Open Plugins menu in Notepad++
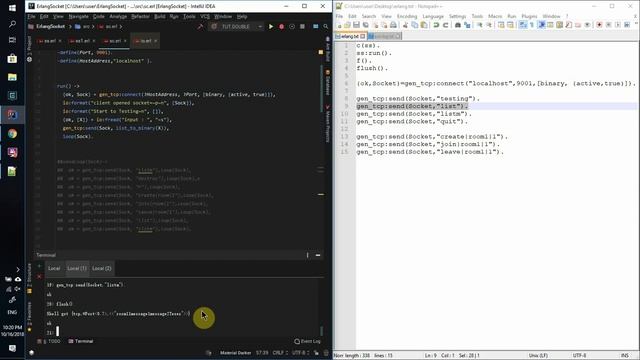The image size is (640, 360). (x=529, y=16)
